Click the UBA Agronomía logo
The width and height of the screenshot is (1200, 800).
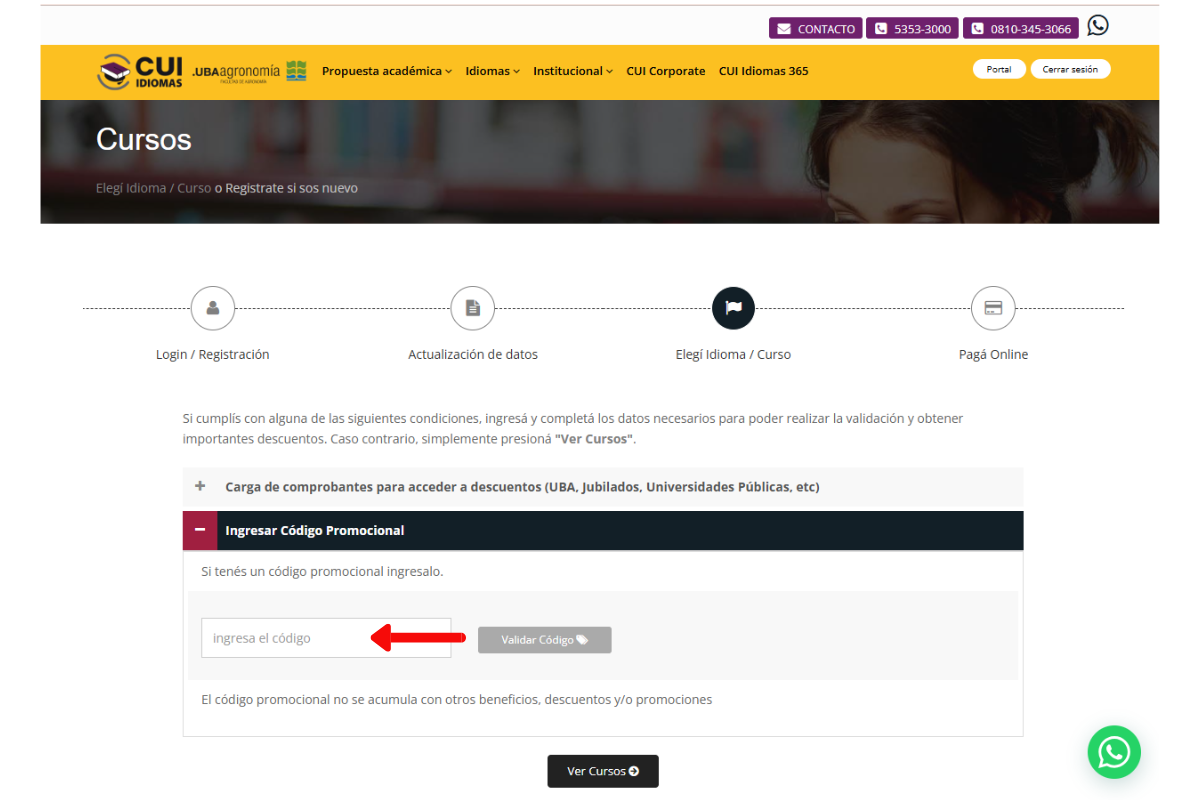click(x=249, y=71)
